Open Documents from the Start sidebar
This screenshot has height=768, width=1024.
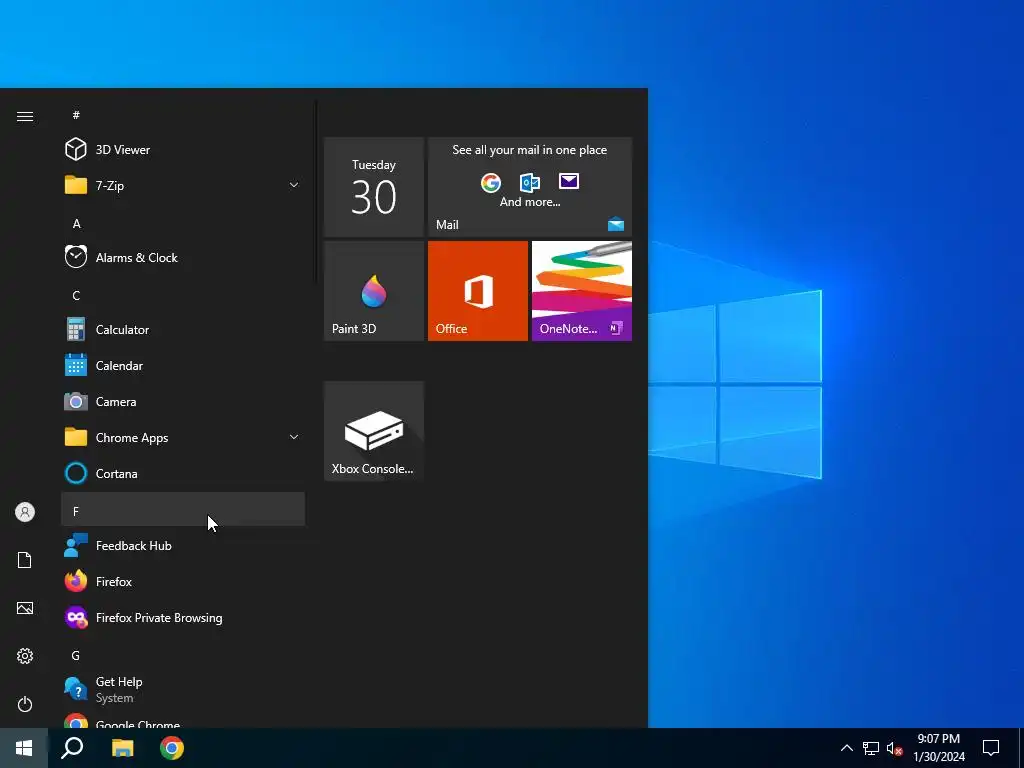pyautogui.click(x=25, y=560)
